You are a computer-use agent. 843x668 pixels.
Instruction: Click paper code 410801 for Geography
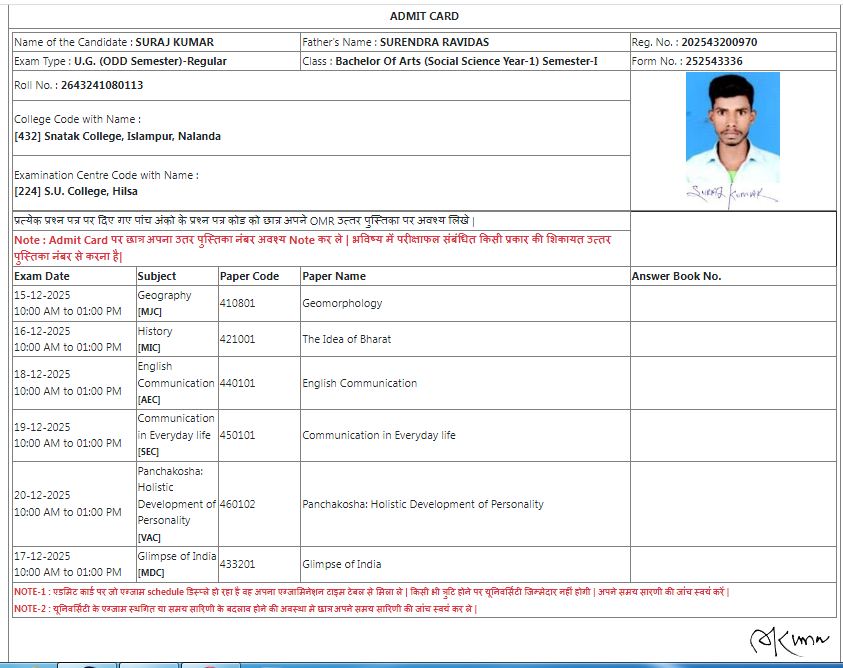[237, 304]
